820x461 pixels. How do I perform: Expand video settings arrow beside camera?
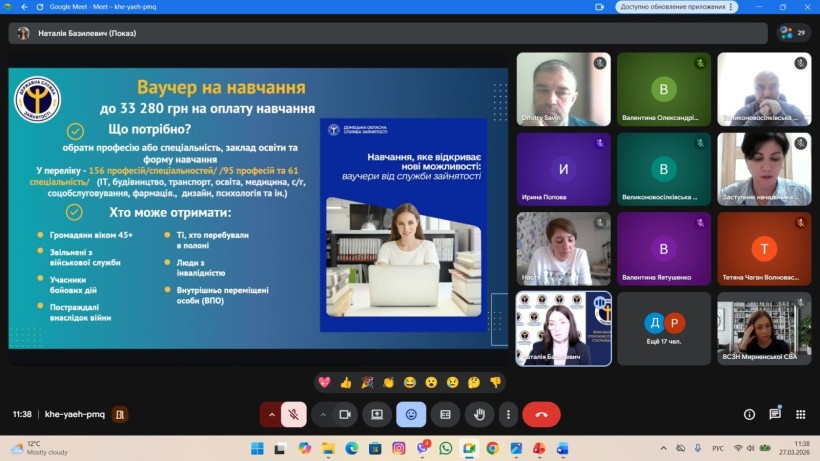click(323, 414)
